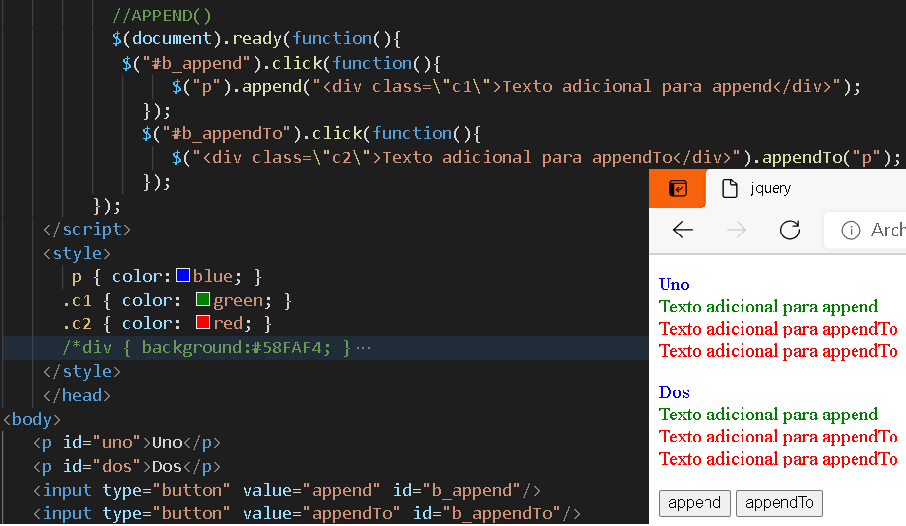This screenshot has width=906, height=526.
Task: Click the closing </style> tag
Action: (81, 371)
